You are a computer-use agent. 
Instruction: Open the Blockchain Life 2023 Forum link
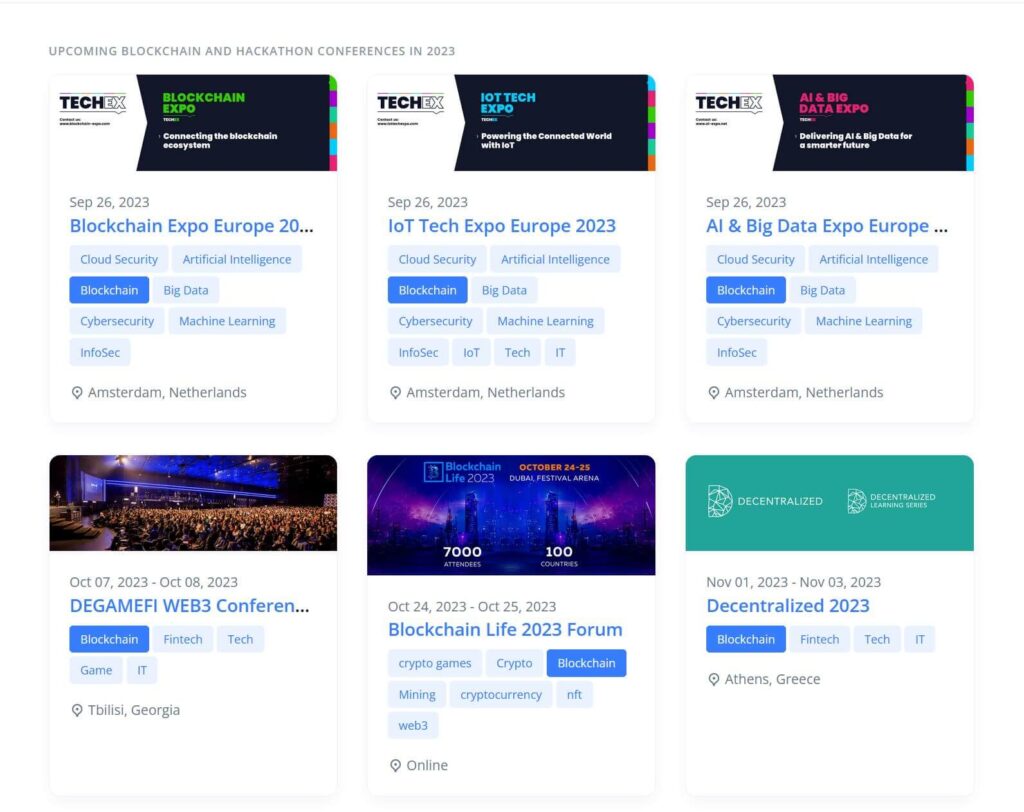[505, 630]
